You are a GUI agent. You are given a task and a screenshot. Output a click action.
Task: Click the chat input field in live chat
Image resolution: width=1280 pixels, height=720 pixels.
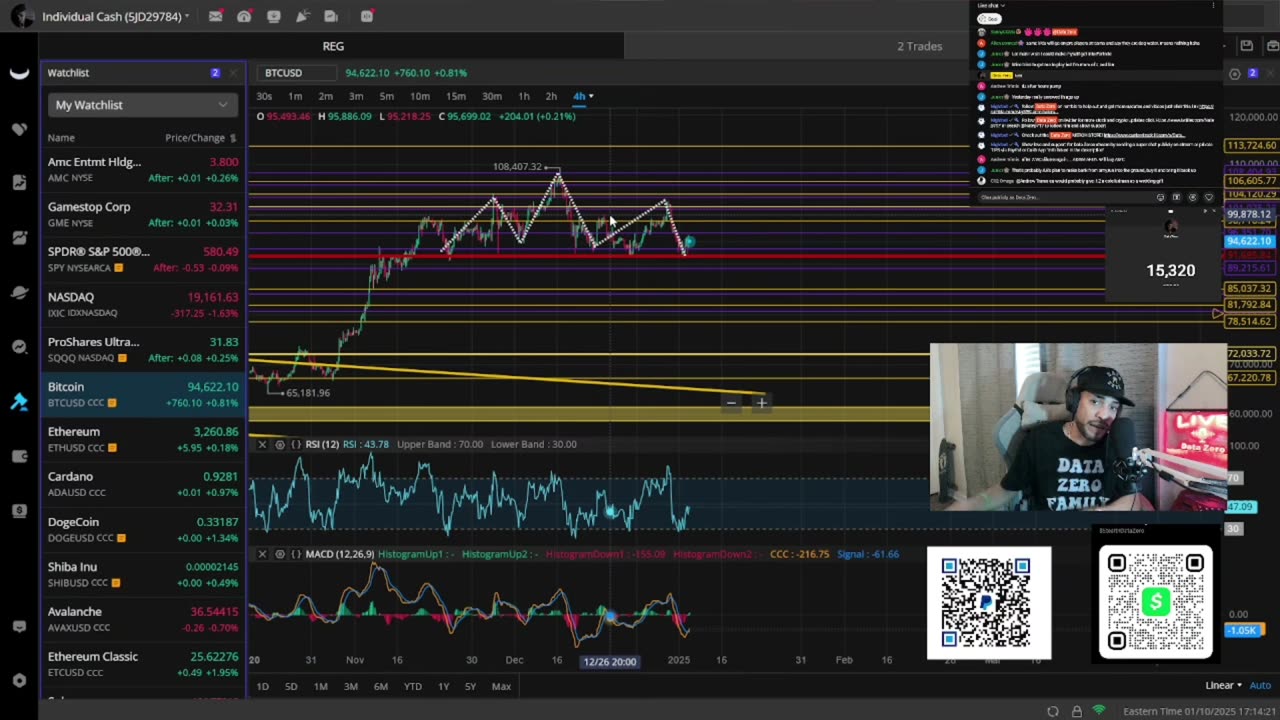tap(1065, 198)
